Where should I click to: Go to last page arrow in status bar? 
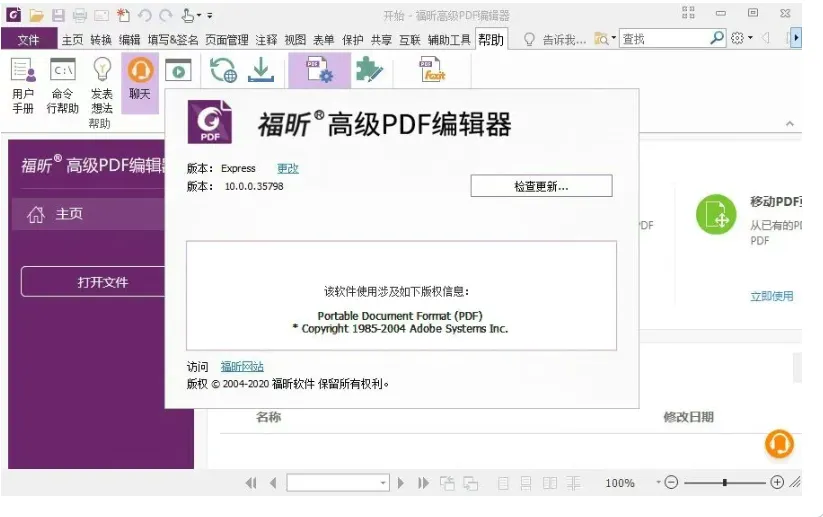click(x=423, y=483)
